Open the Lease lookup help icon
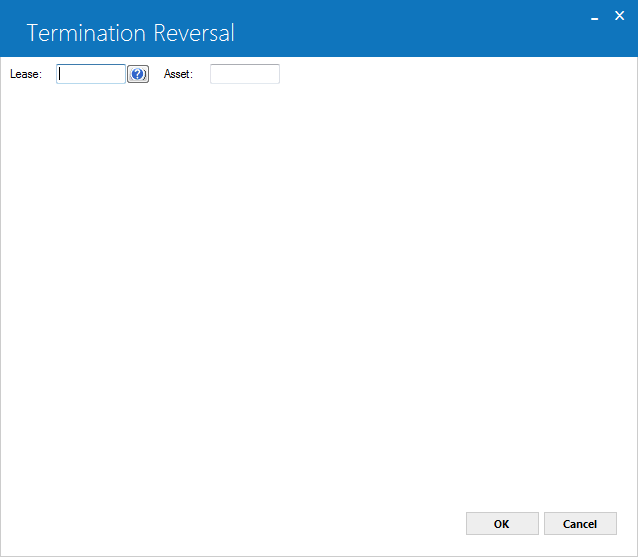 (x=138, y=74)
